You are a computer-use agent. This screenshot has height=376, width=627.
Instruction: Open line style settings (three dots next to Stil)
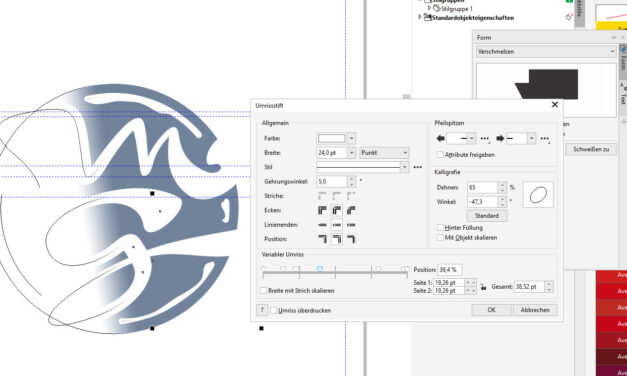coord(417,167)
